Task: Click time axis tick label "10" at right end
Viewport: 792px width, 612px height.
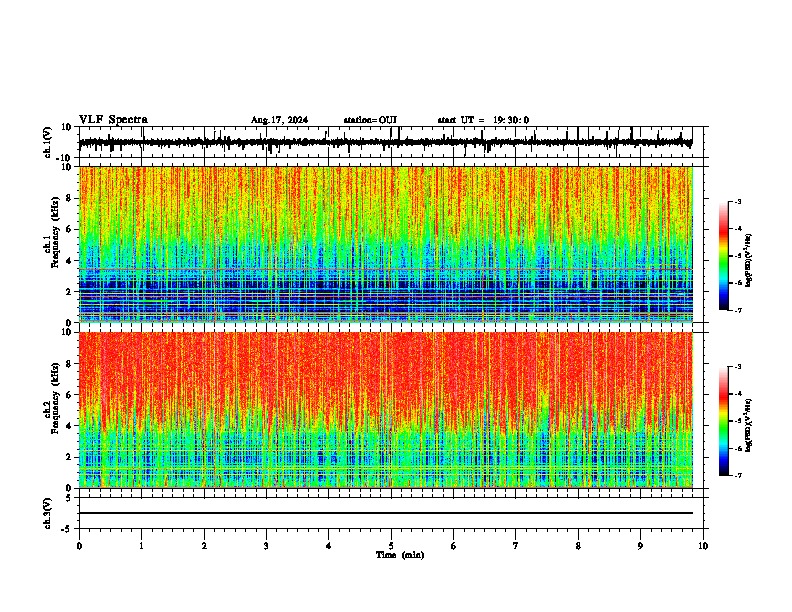Action: click(703, 546)
